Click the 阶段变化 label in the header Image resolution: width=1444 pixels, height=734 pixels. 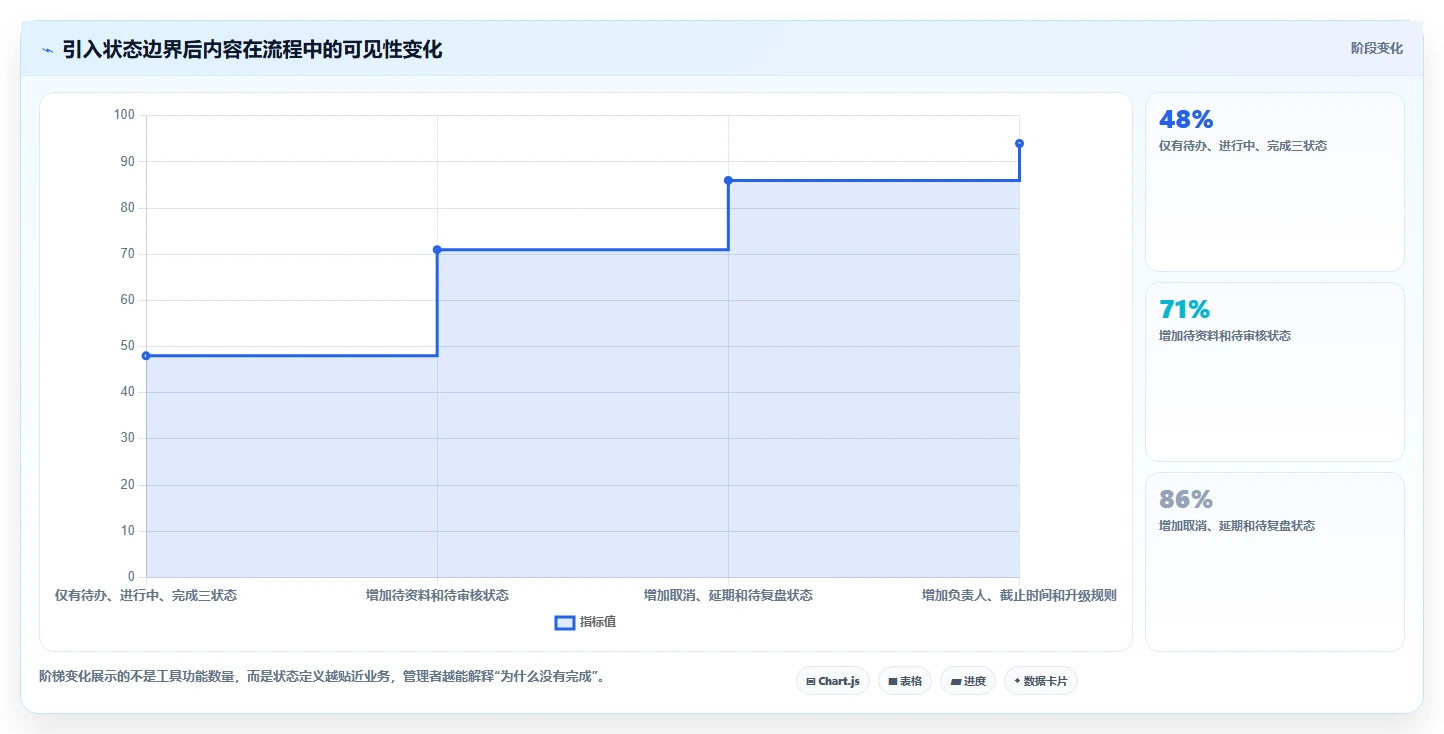tap(1376, 48)
